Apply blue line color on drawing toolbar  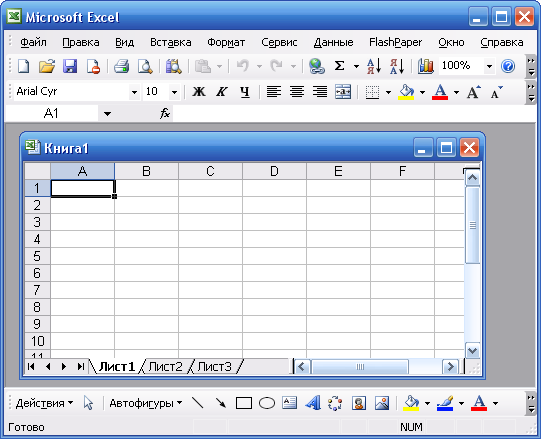click(x=445, y=403)
